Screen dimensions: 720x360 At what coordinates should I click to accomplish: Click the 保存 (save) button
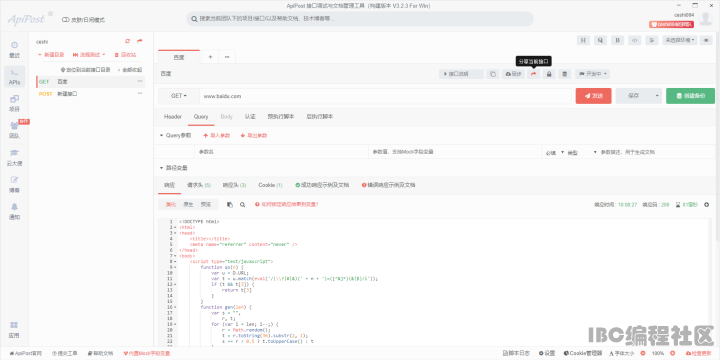point(634,96)
